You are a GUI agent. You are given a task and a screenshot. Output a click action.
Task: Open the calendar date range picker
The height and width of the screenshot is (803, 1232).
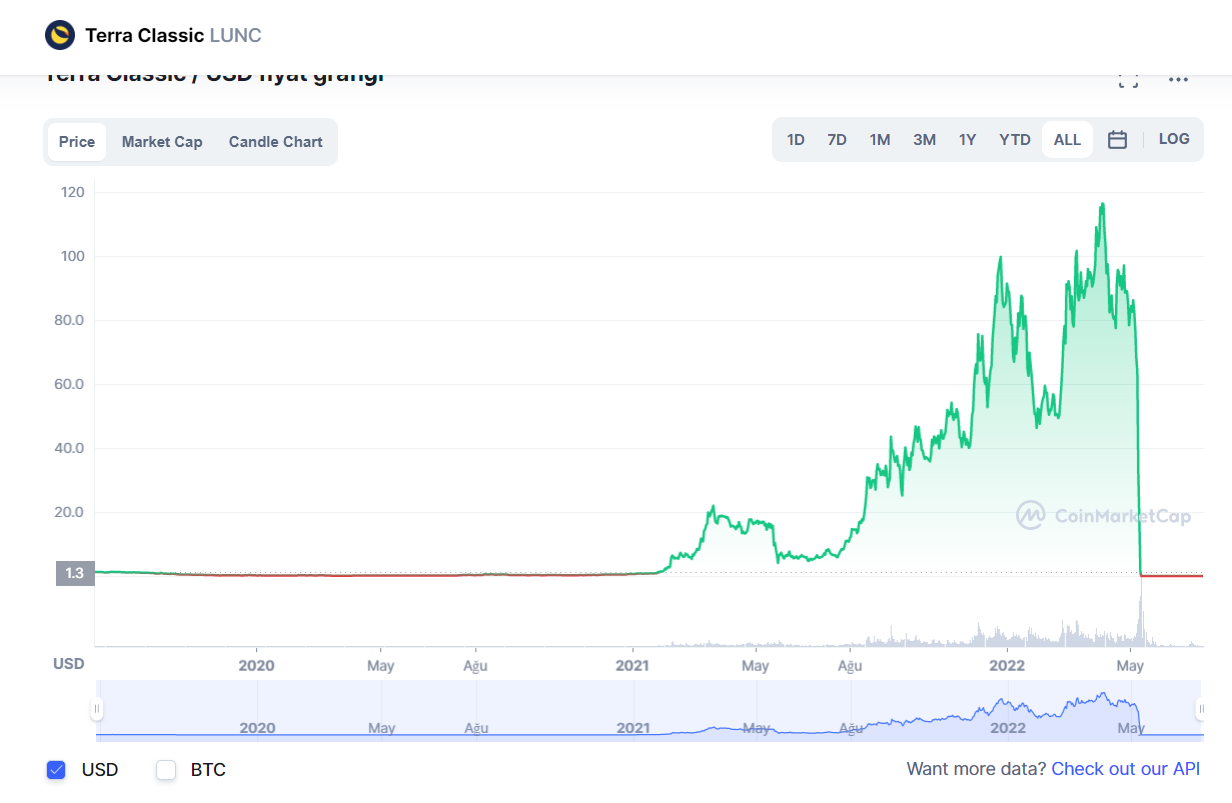click(1117, 140)
